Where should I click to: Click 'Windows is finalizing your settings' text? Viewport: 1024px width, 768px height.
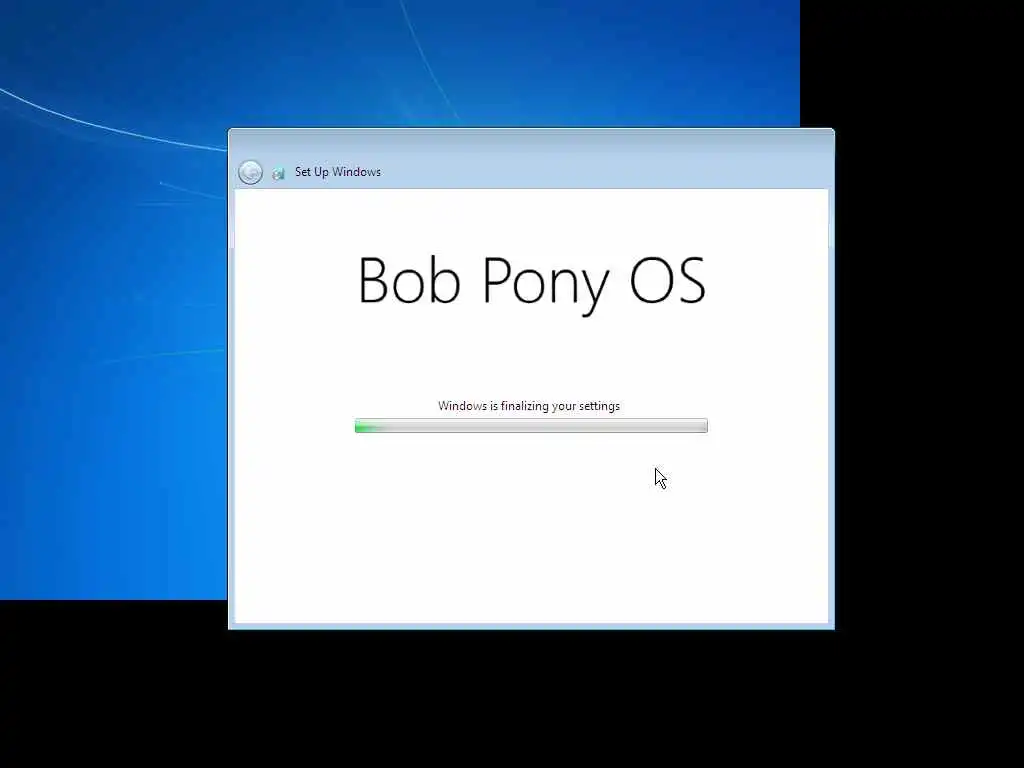point(529,406)
